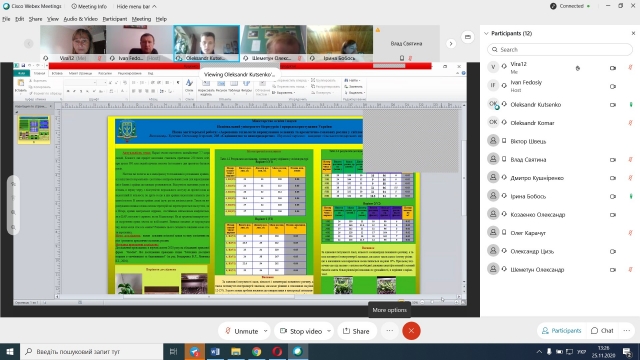Screen dimensions: 640x360
Task: Expand video options arrow beside Stop video
Action: point(329,331)
